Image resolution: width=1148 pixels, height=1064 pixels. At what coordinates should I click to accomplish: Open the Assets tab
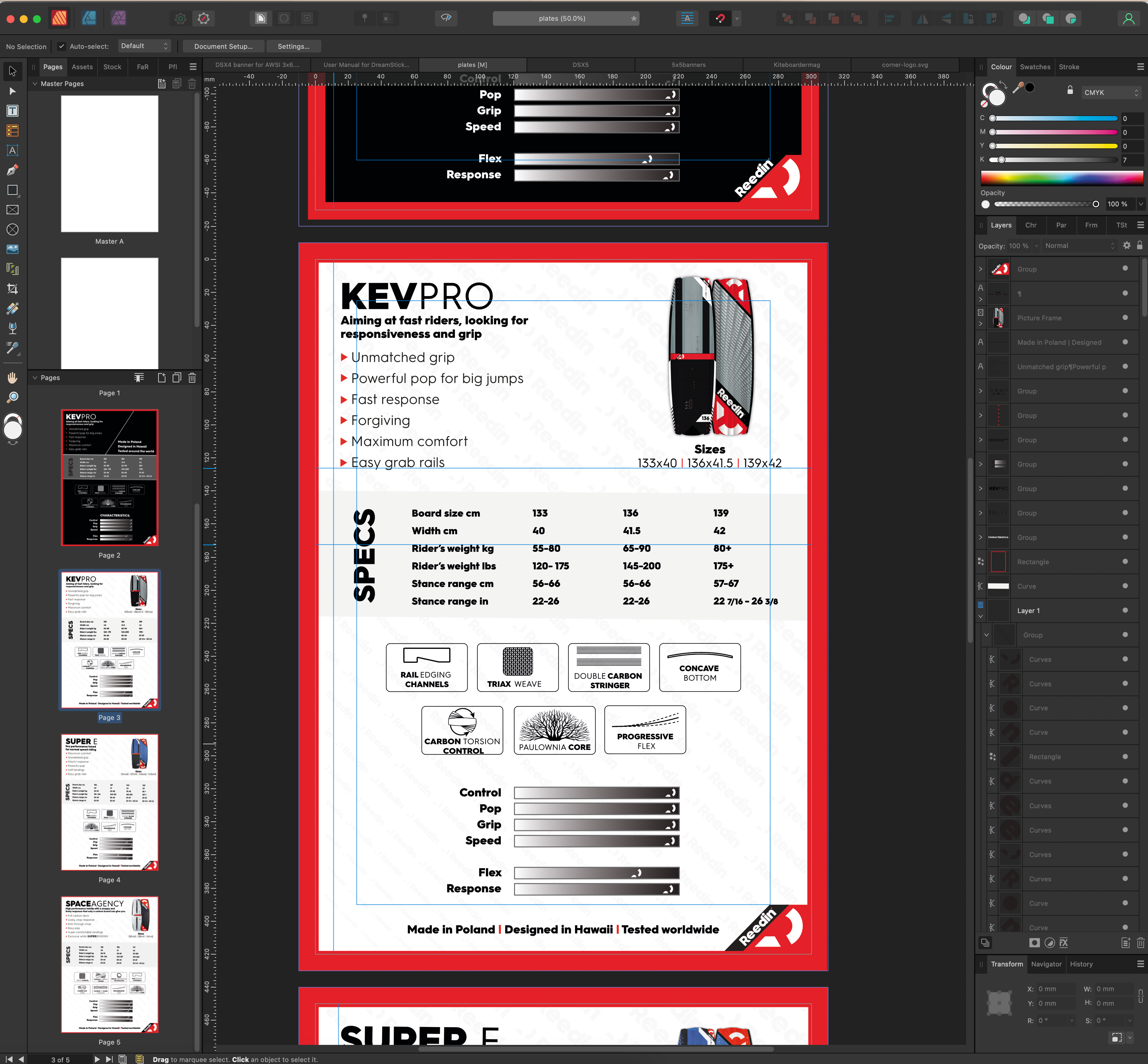(x=82, y=67)
